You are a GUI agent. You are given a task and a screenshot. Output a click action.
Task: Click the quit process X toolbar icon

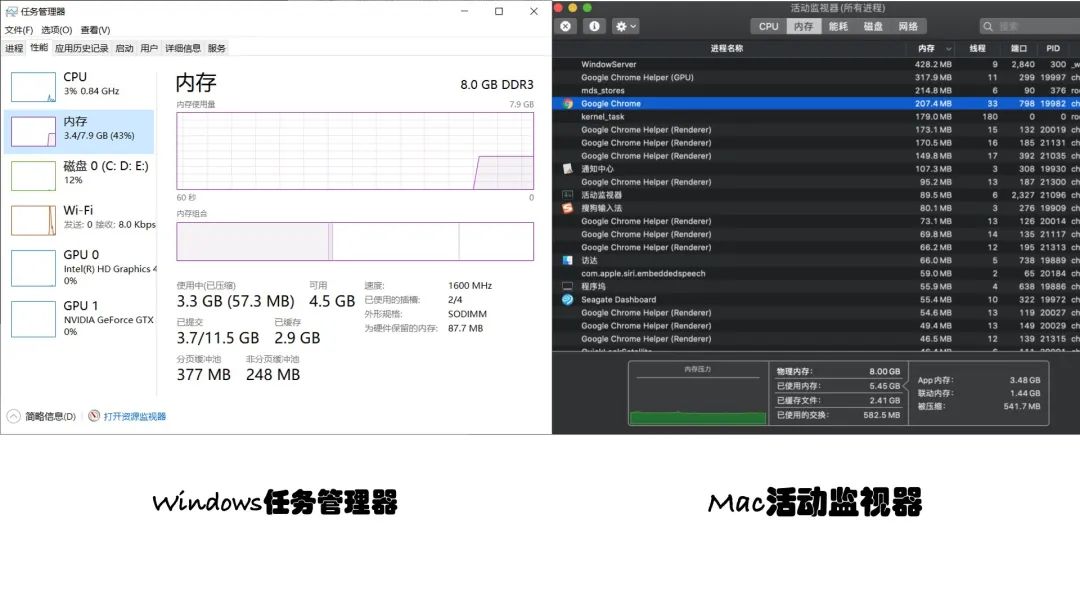click(565, 26)
